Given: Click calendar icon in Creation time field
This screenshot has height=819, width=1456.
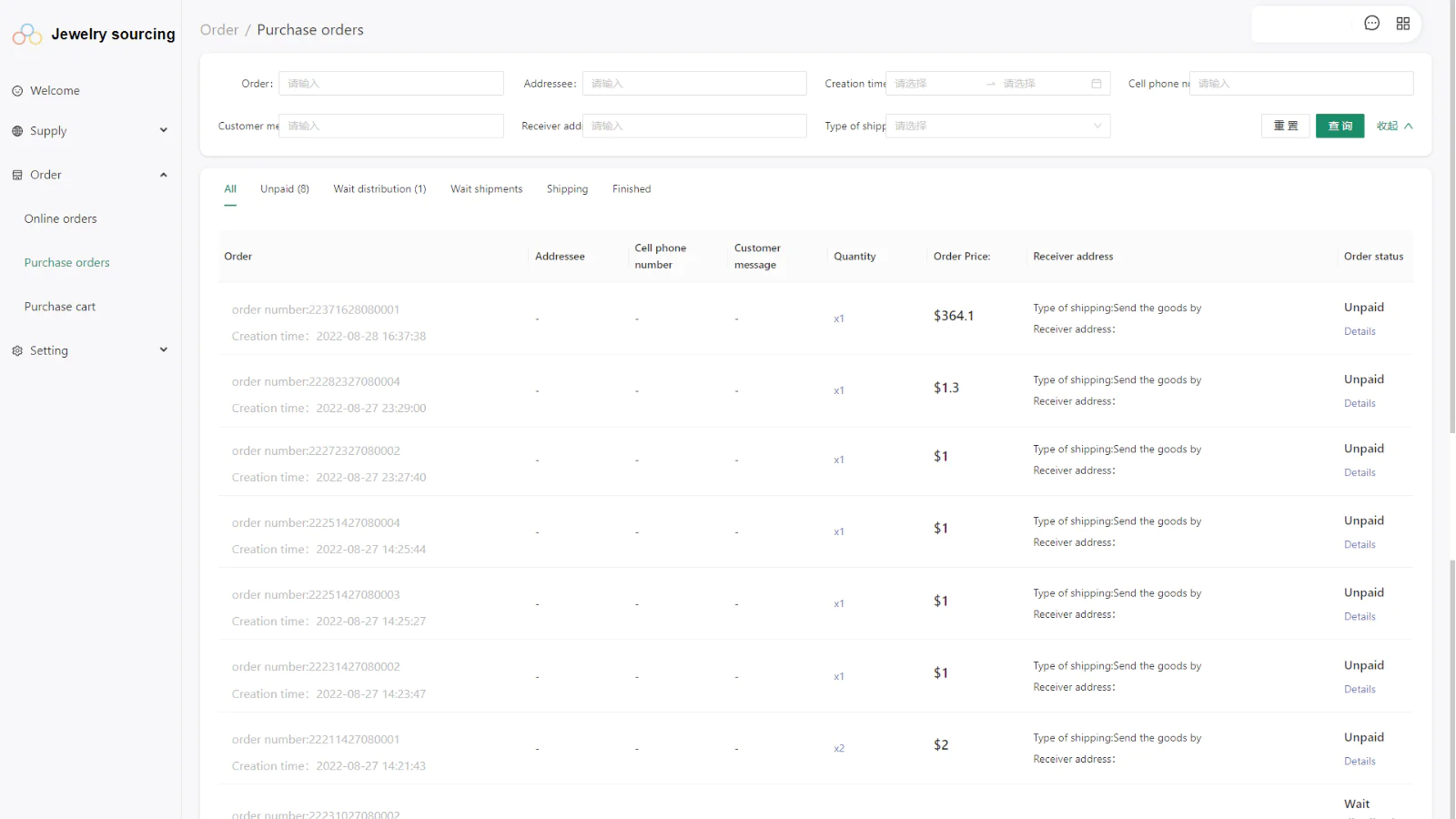Looking at the screenshot, I should pos(1096,84).
